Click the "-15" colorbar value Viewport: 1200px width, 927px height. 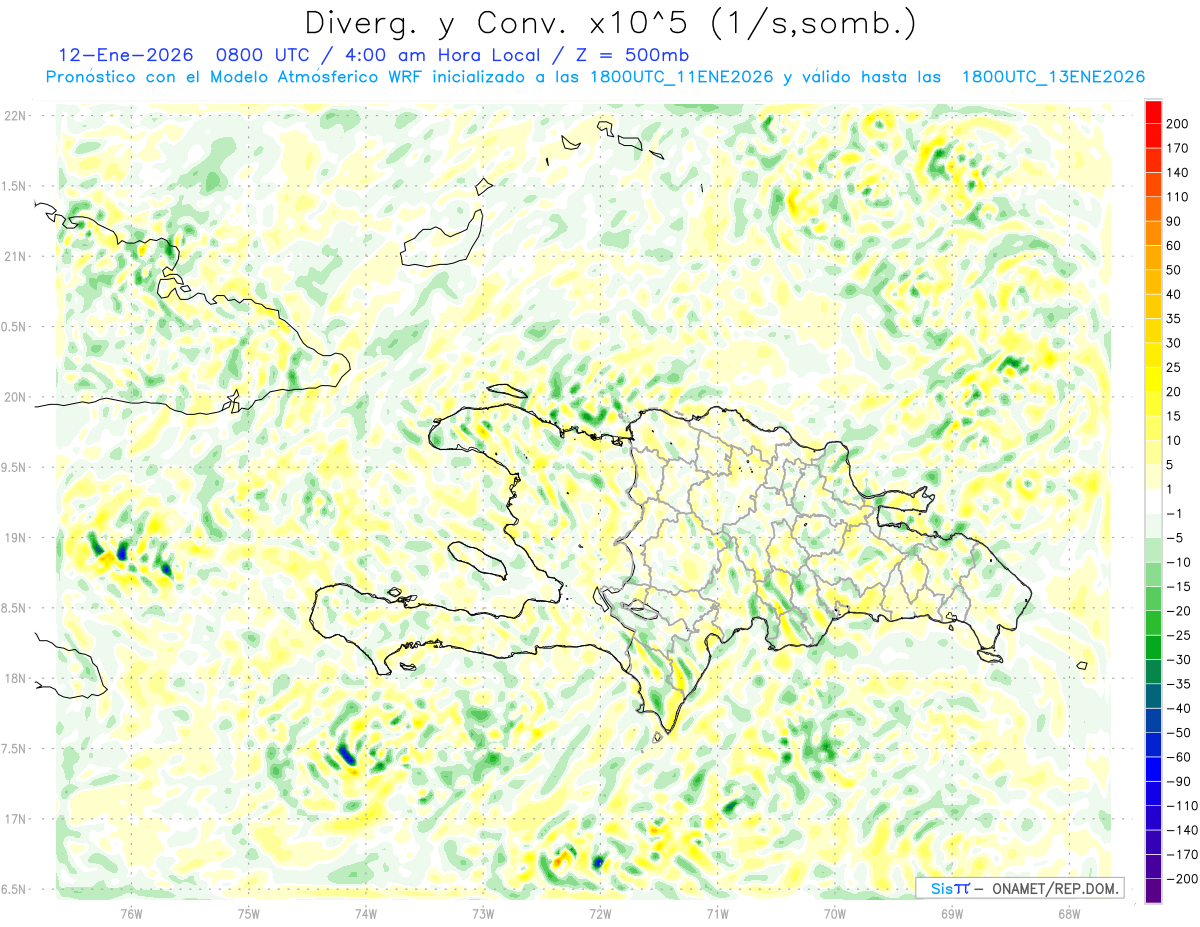(x=1179, y=587)
